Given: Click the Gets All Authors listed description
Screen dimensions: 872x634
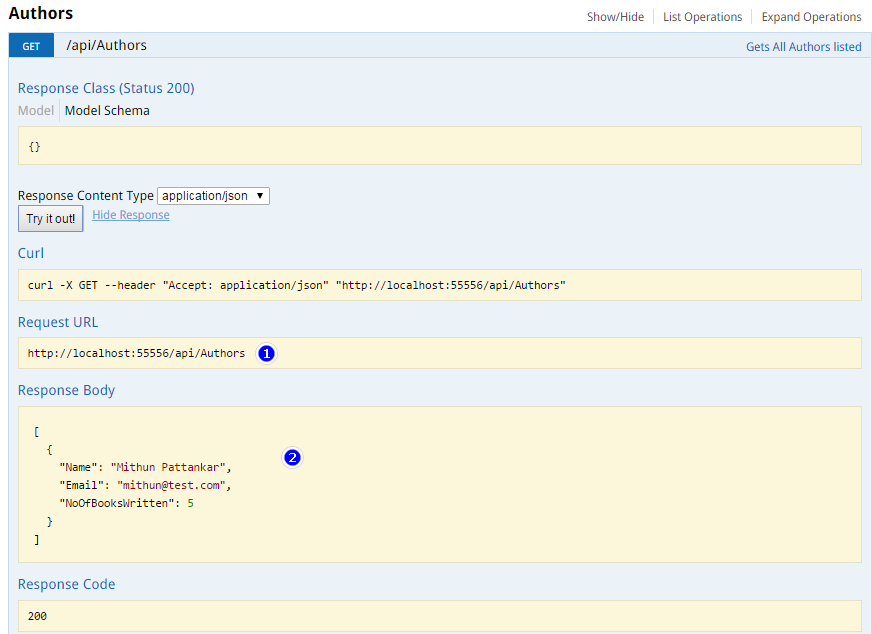Looking at the screenshot, I should tap(803, 47).
